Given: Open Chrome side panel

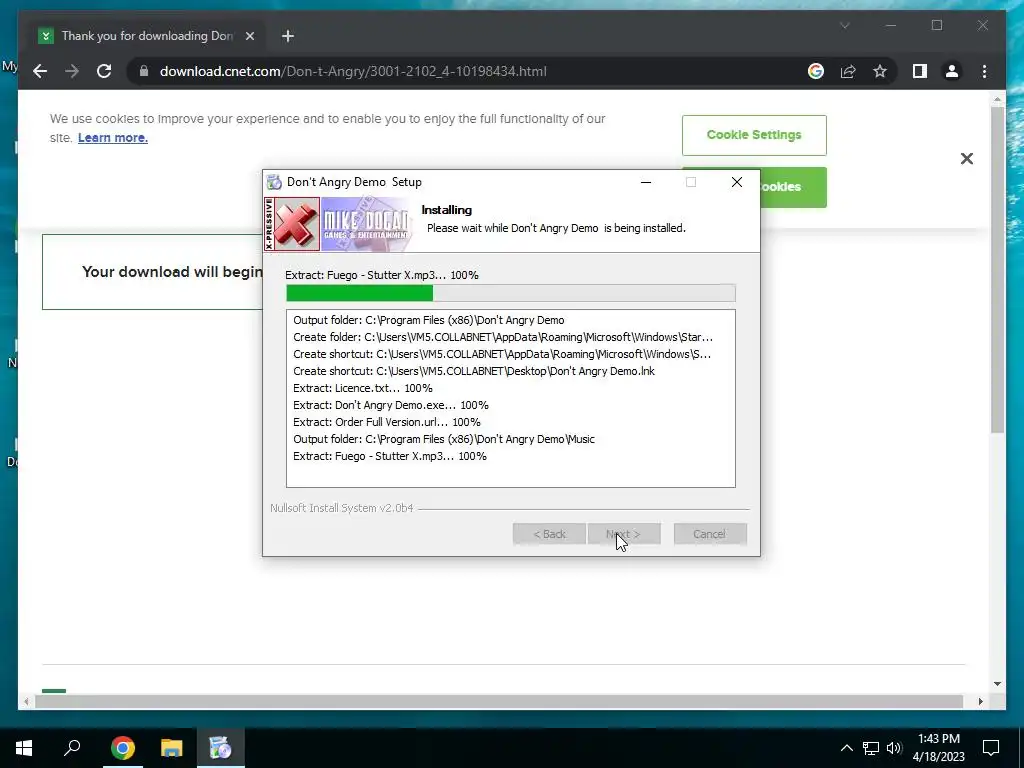Looking at the screenshot, I should click(x=920, y=71).
